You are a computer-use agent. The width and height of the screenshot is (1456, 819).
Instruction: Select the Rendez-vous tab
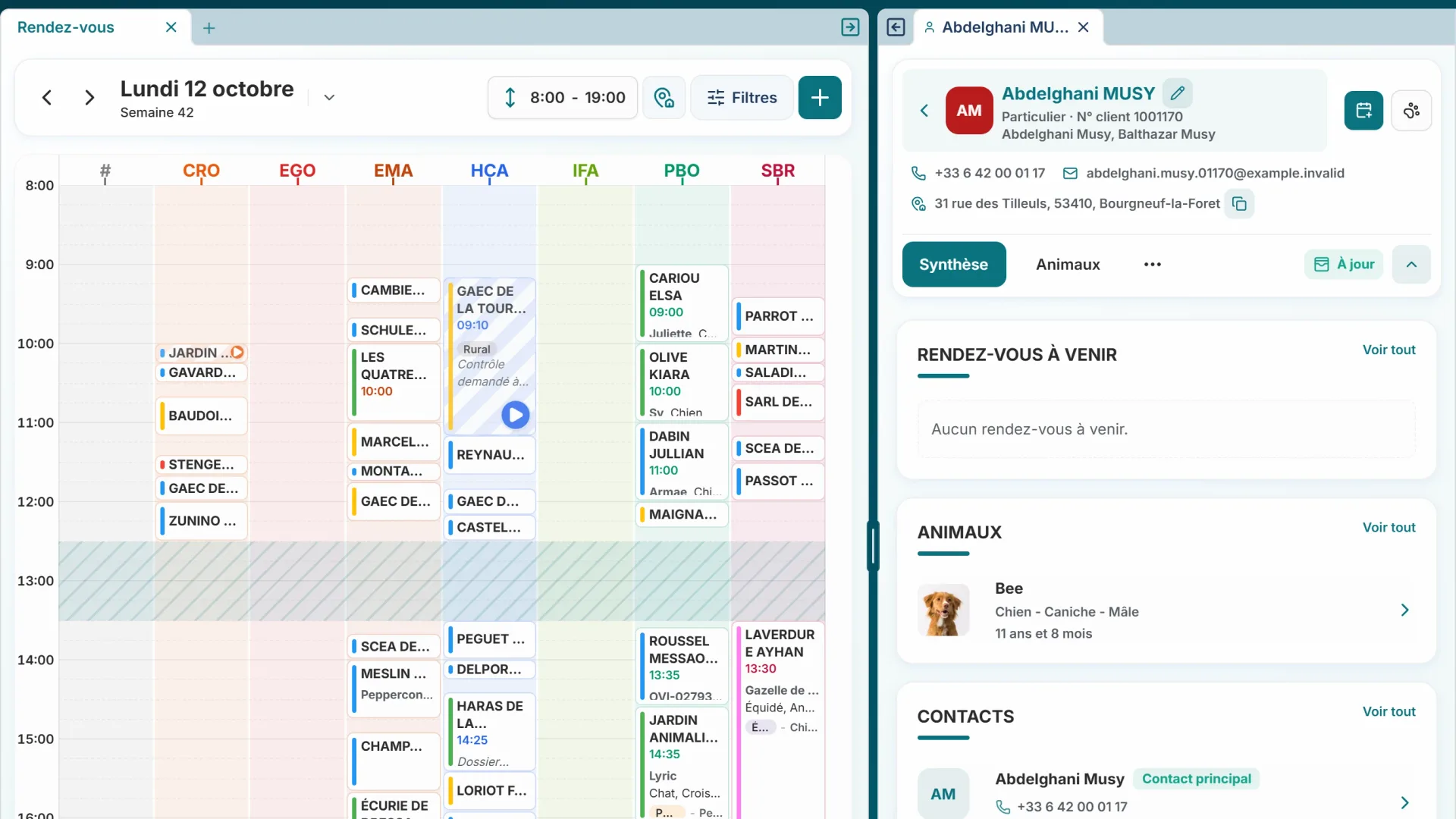(x=66, y=27)
